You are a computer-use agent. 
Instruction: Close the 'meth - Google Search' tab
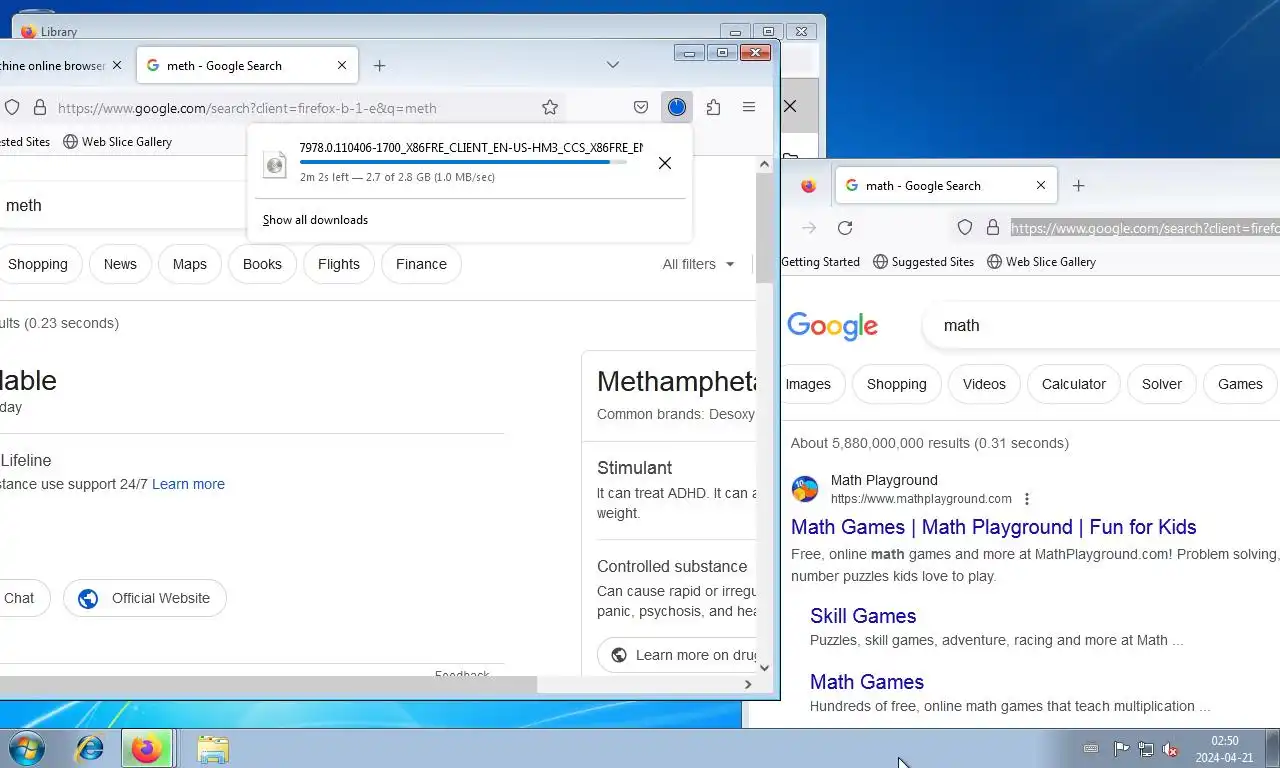[342, 65]
